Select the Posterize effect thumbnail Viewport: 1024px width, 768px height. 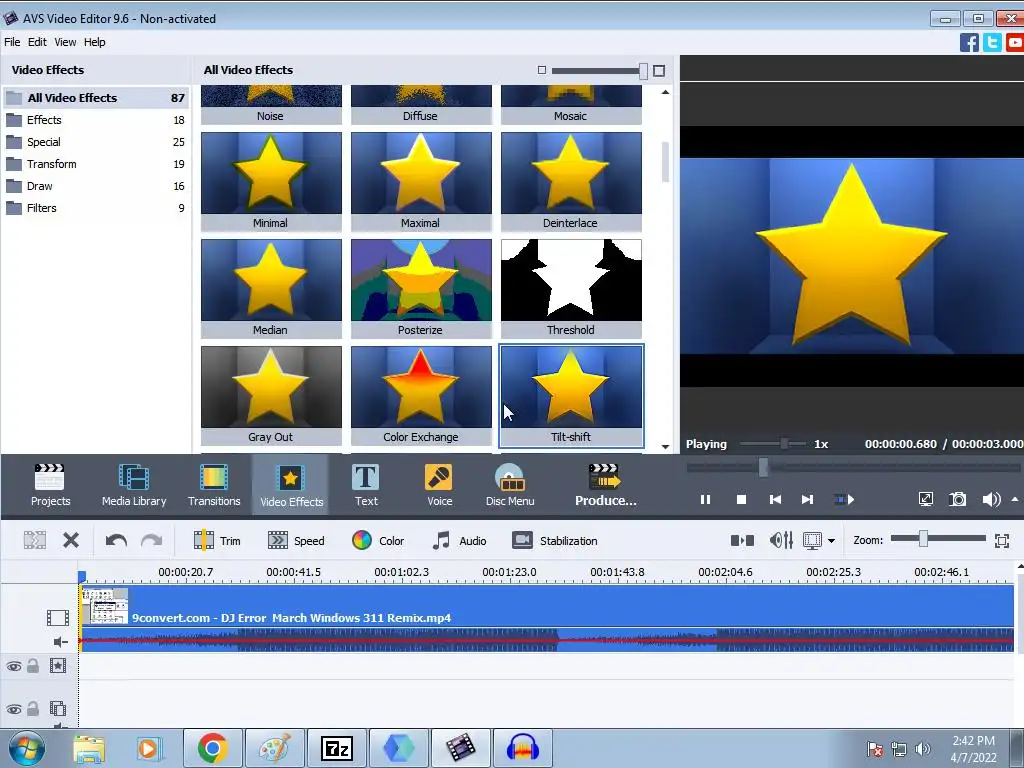pyautogui.click(x=421, y=288)
